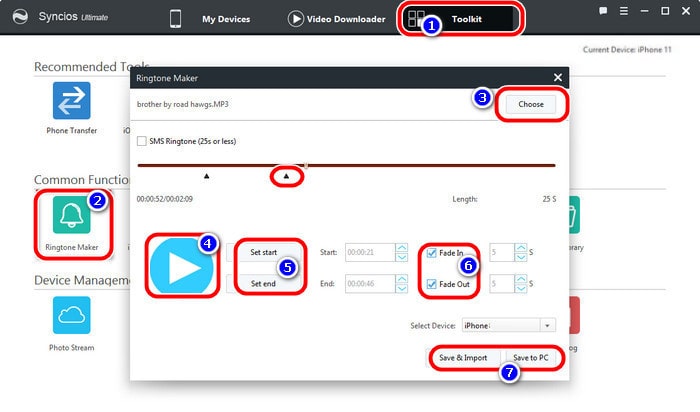Open the Toolkit tab
The height and width of the screenshot is (412, 700).
(461, 19)
